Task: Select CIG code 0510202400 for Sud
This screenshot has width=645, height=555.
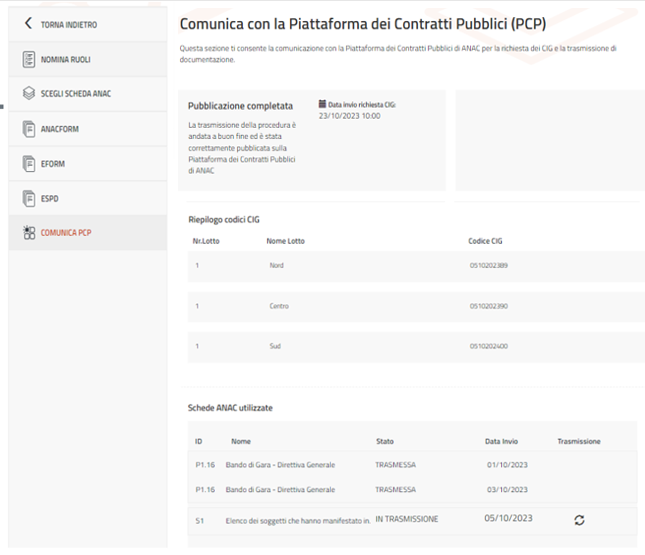Action: pyautogui.click(x=488, y=346)
